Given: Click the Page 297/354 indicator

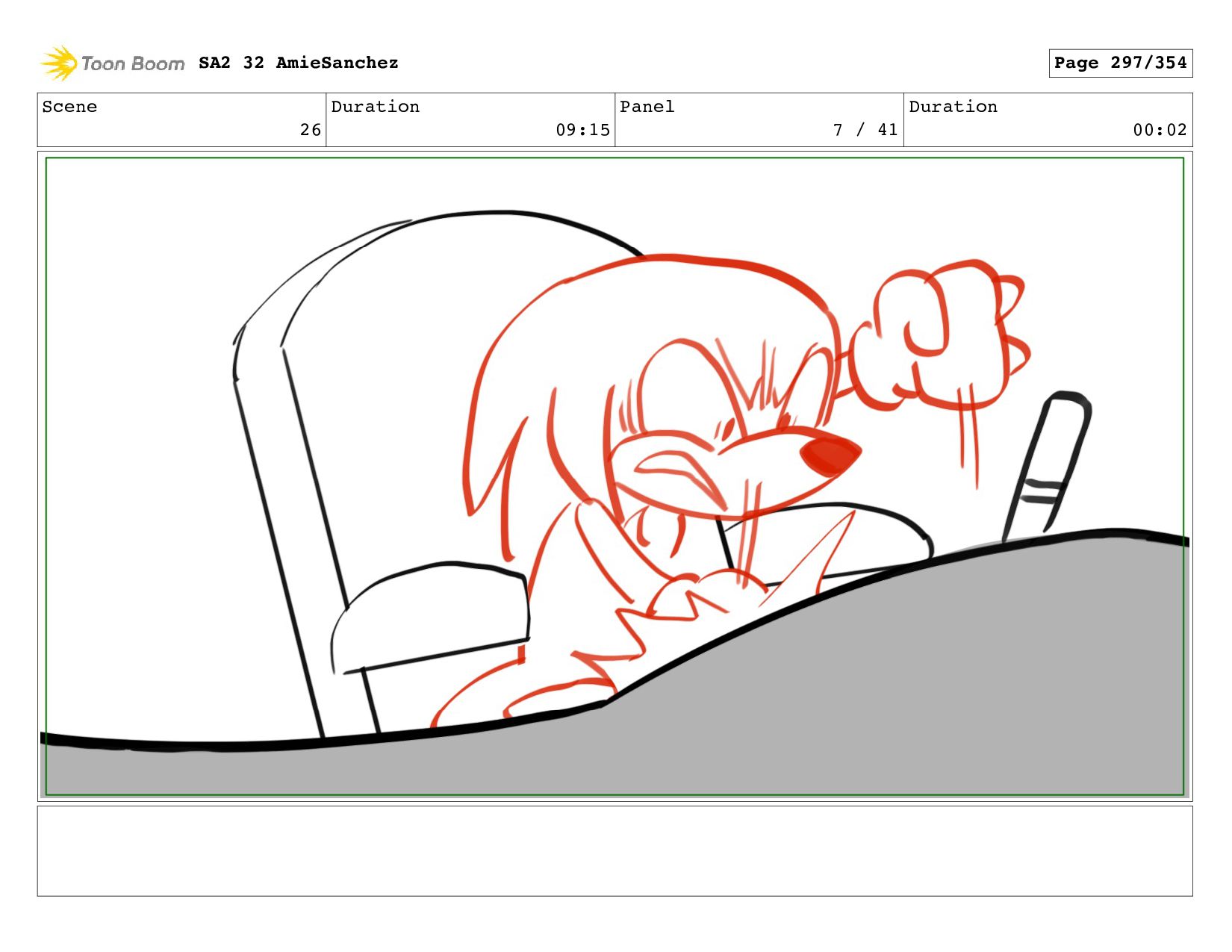Looking at the screenshot, I should click(x=1120, y=63).
